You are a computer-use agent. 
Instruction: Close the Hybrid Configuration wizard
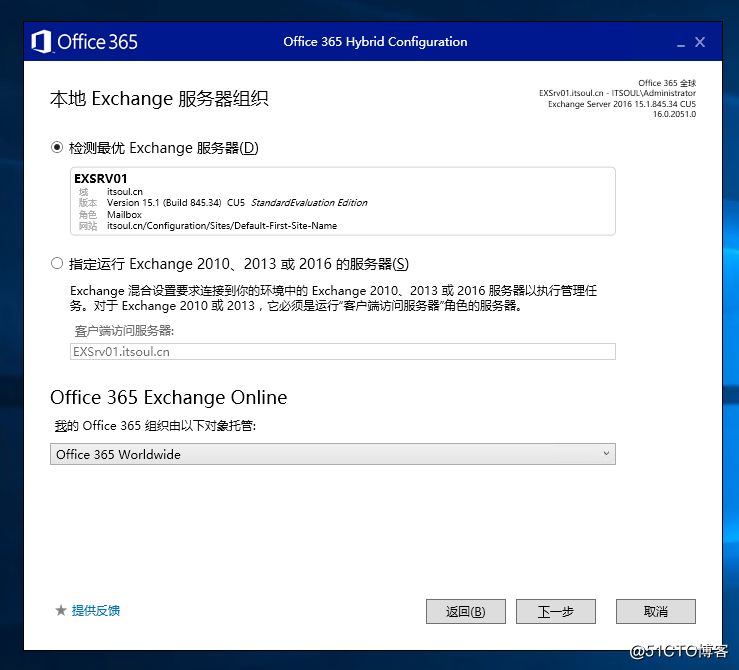(x=700, y=42)
